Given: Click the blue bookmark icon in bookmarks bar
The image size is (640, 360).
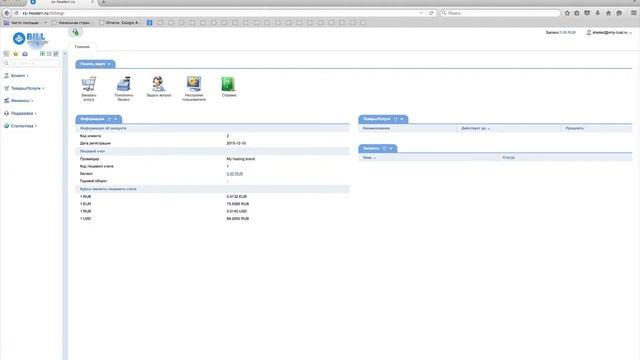Looking at the screenshot, I should [149, 23].
